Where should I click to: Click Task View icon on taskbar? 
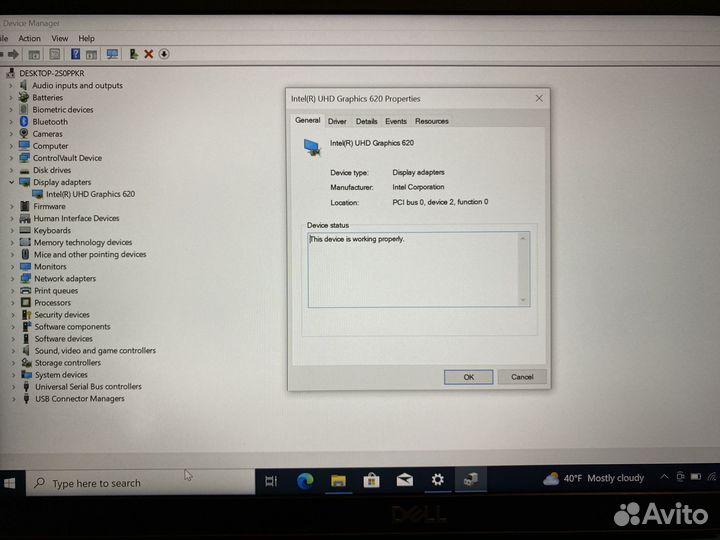271,481
